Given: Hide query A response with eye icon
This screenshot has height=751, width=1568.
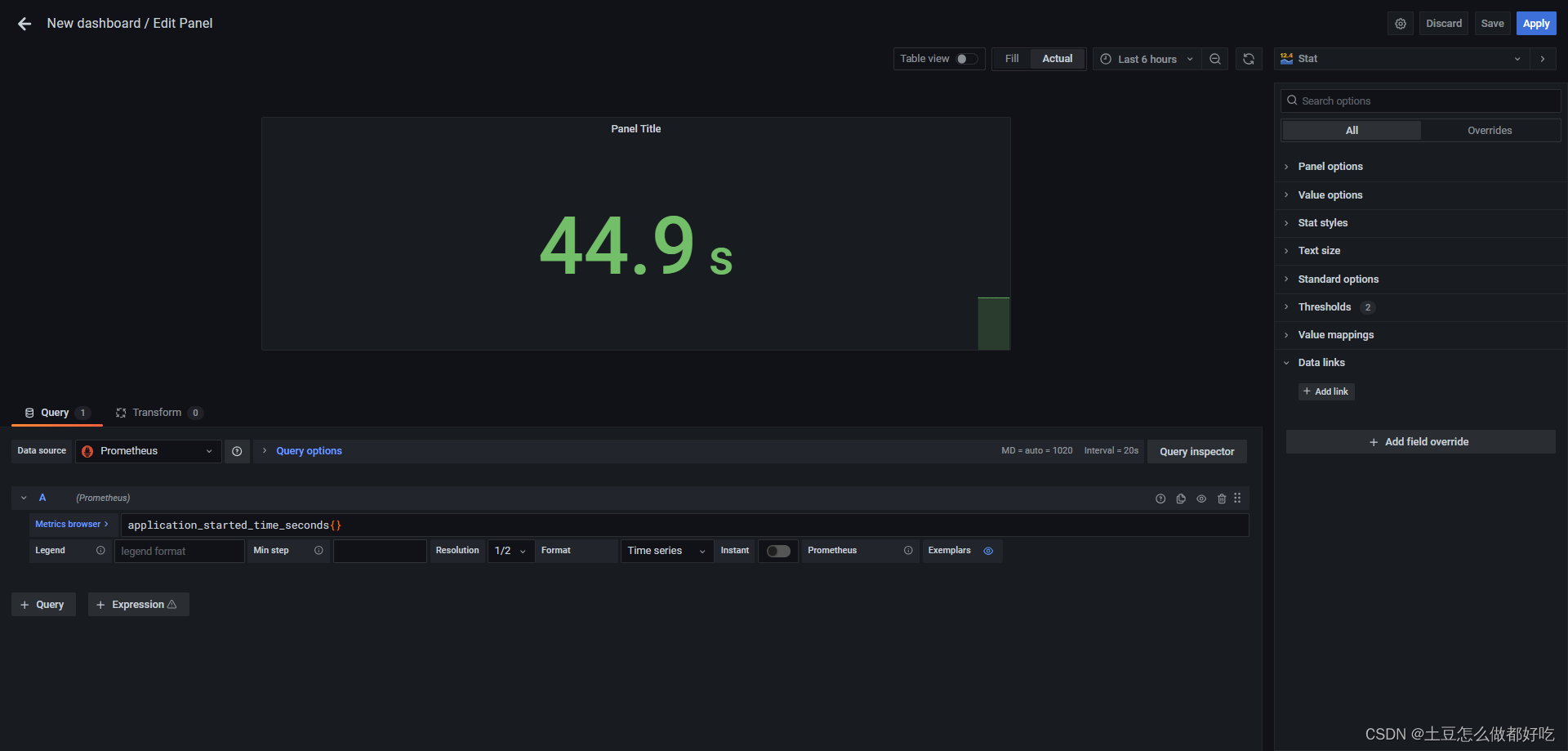Looking at the screenshot, I should (x=1201, y=498).
